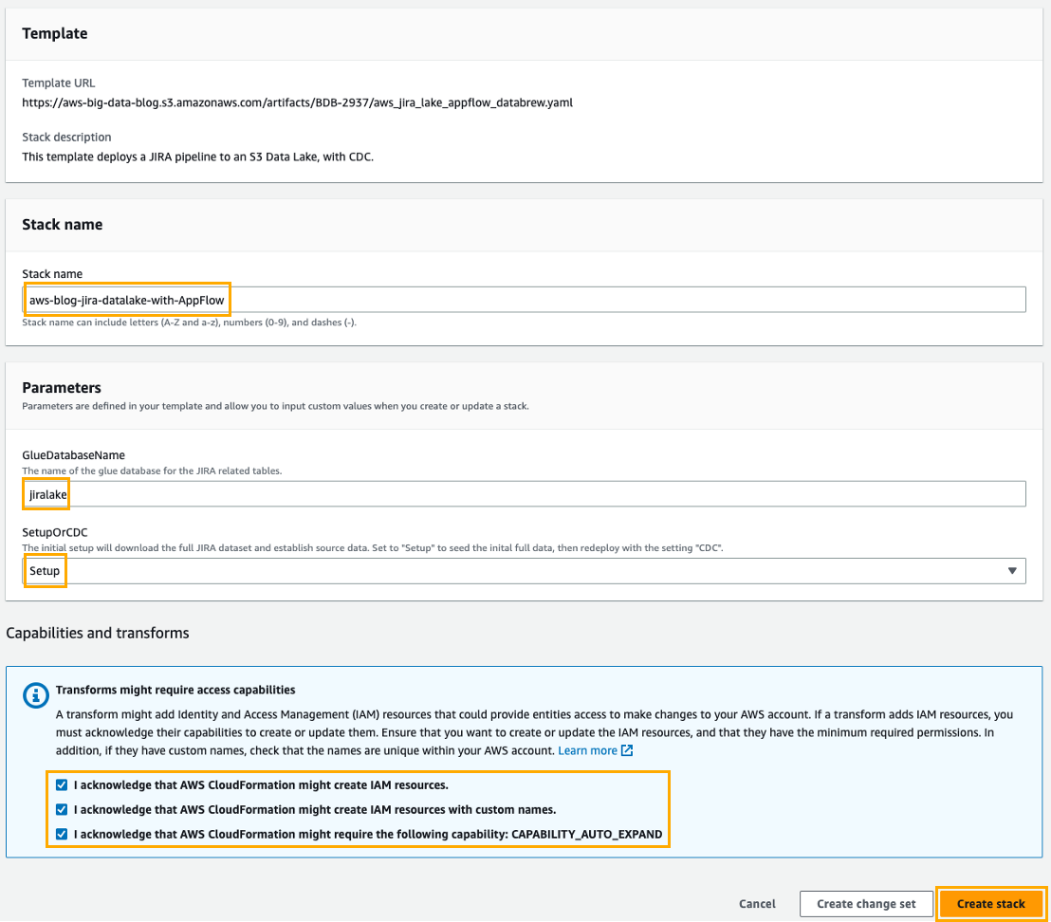Click the GlueDatabaseName label
This screenshot has width=1051, height=922.
(74, 455)
